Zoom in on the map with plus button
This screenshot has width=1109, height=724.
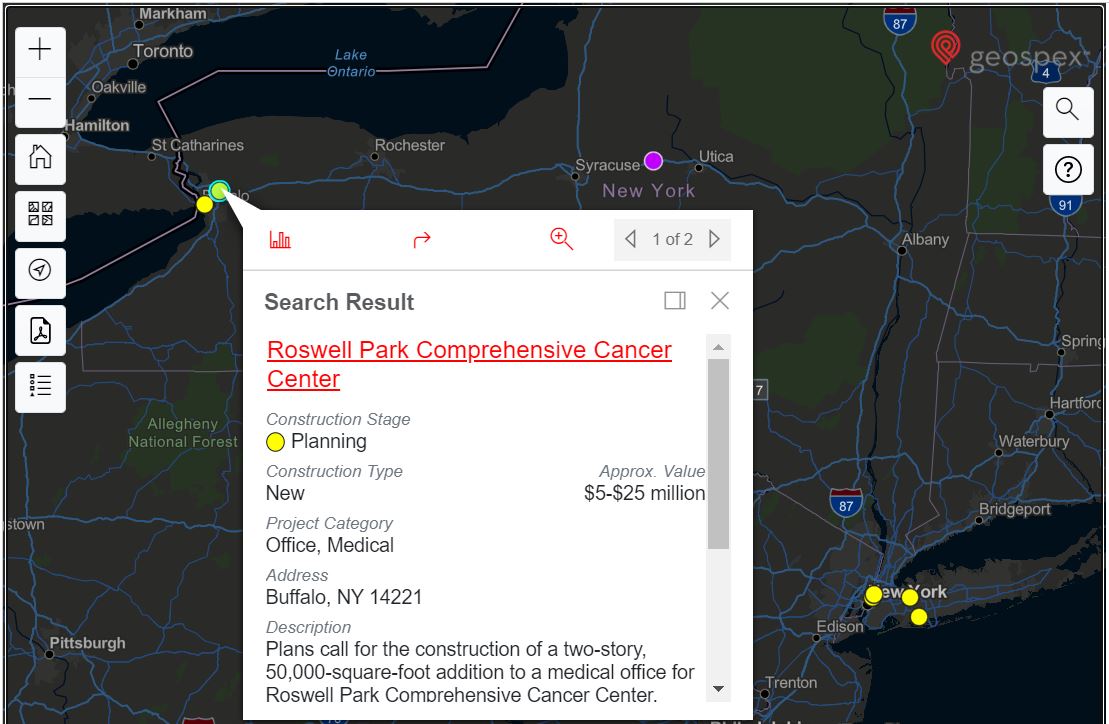click(x=40, y=49)
